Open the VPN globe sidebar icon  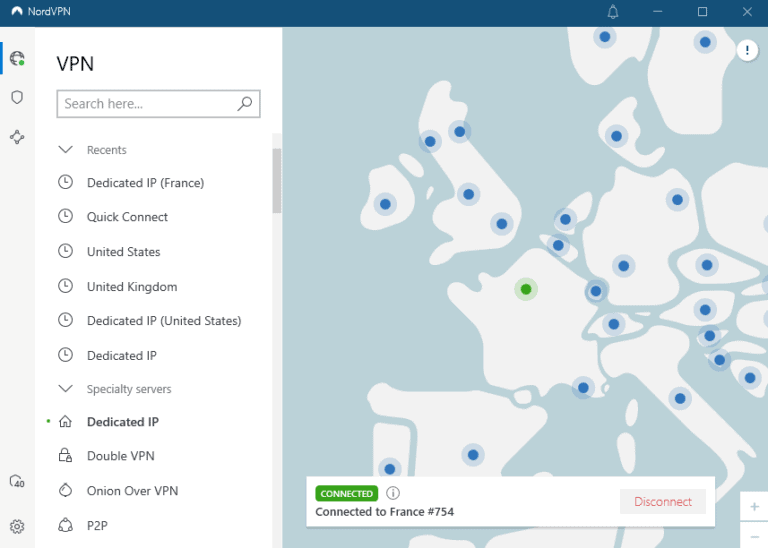17,59
